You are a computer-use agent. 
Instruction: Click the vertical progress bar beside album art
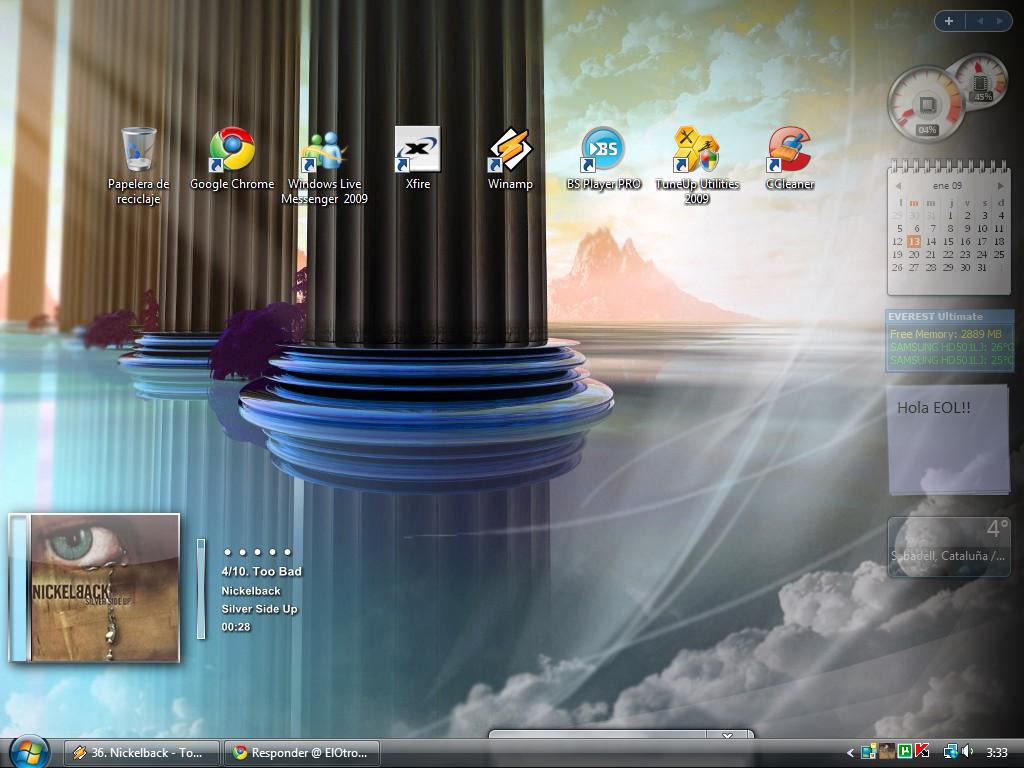(201, 588)
